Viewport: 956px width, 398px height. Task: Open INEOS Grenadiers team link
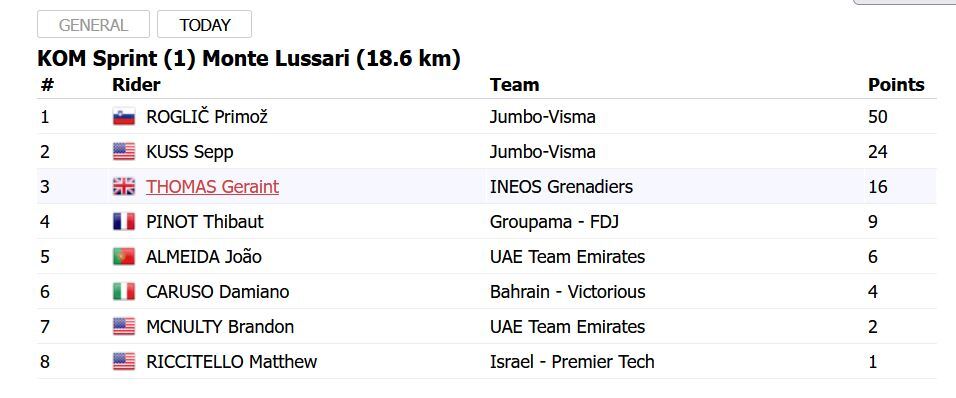pos(561,187)
